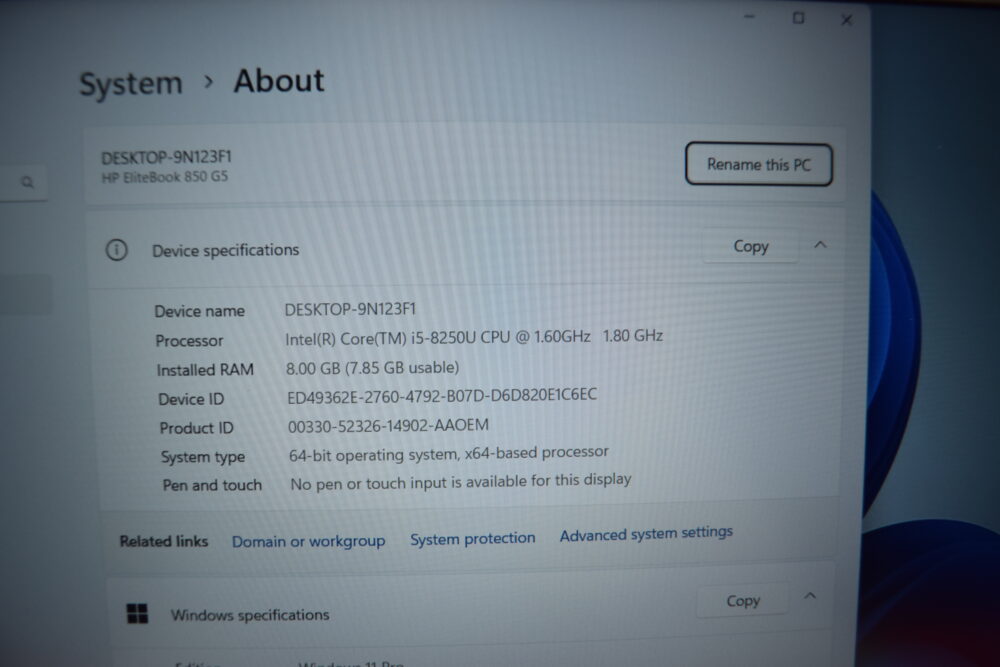Select the Installed RAM value 8.00 GB
The width and height of the screenshot is (1000, 667).
tap(372, 368)
